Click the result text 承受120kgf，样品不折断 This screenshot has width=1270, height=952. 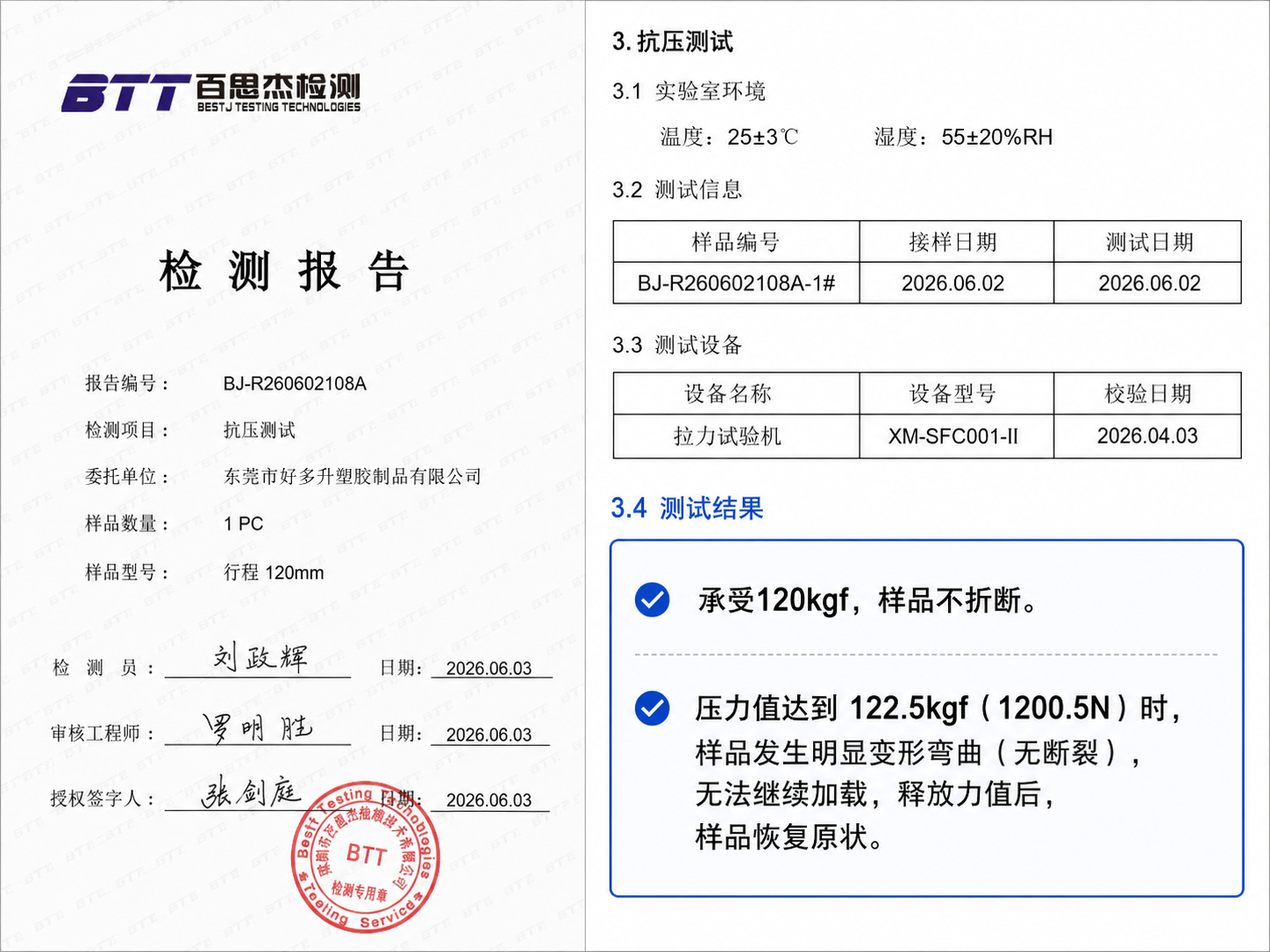[868, 600]
